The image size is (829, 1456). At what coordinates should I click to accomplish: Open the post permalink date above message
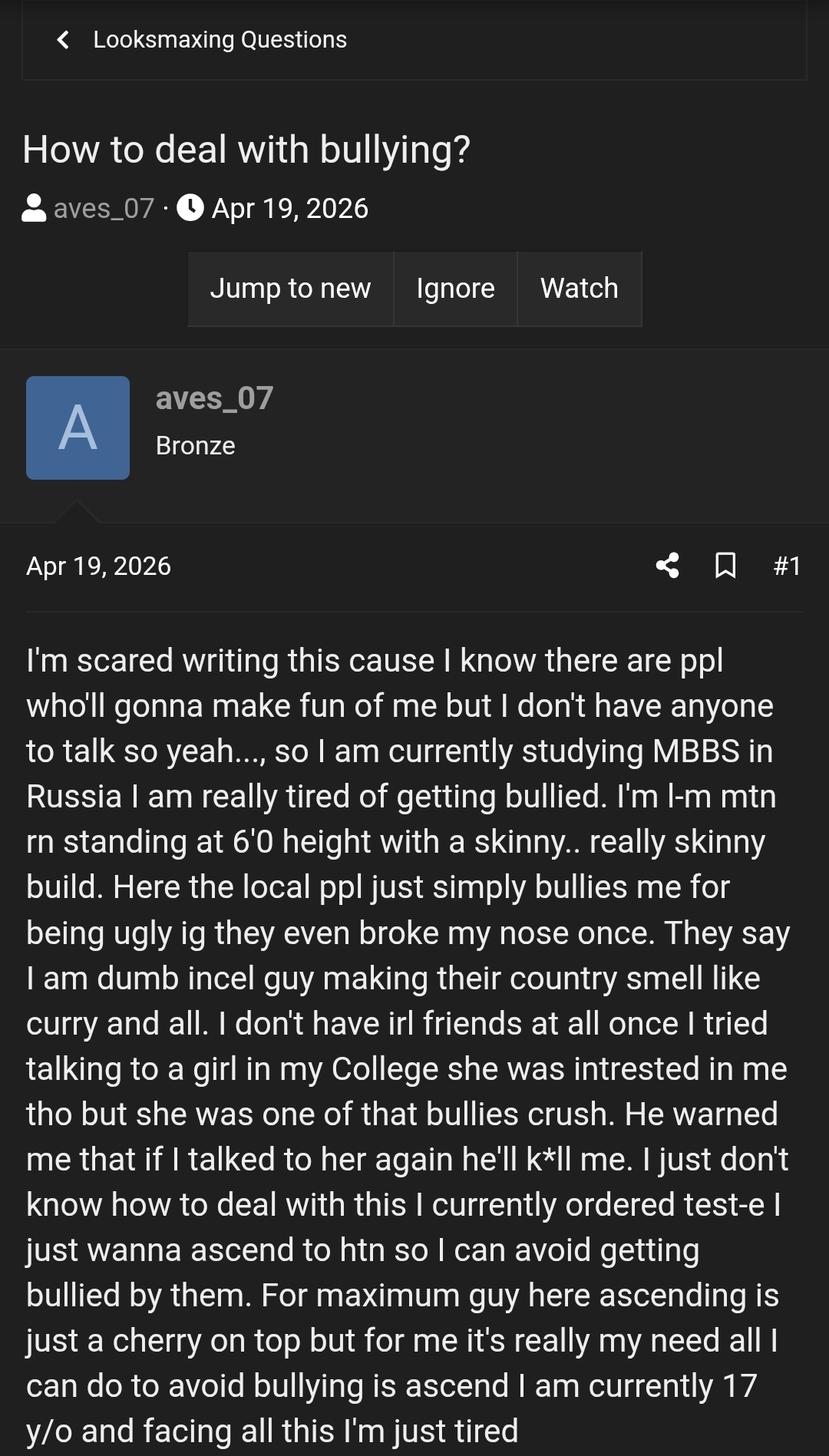[99, 566]
